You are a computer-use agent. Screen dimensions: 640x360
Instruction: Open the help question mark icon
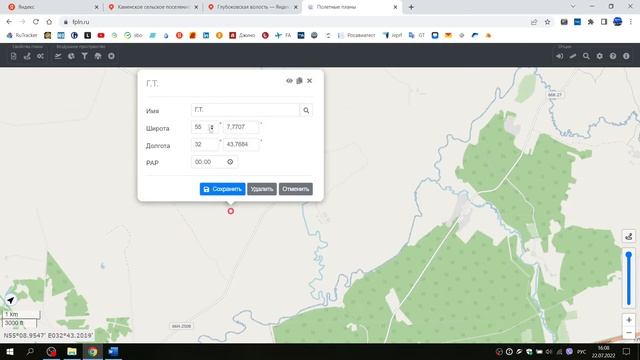pos(613,56)
